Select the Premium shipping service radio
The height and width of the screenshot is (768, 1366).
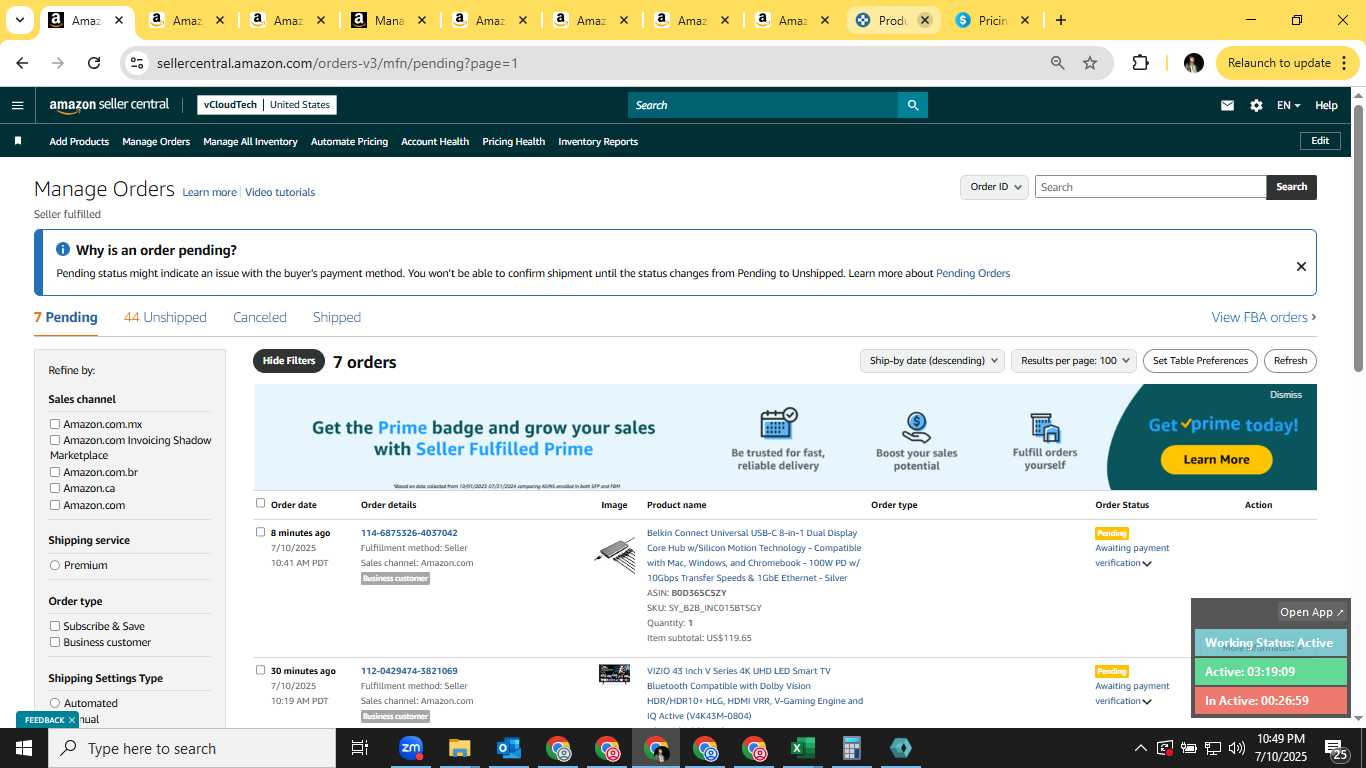coord(55,565)
